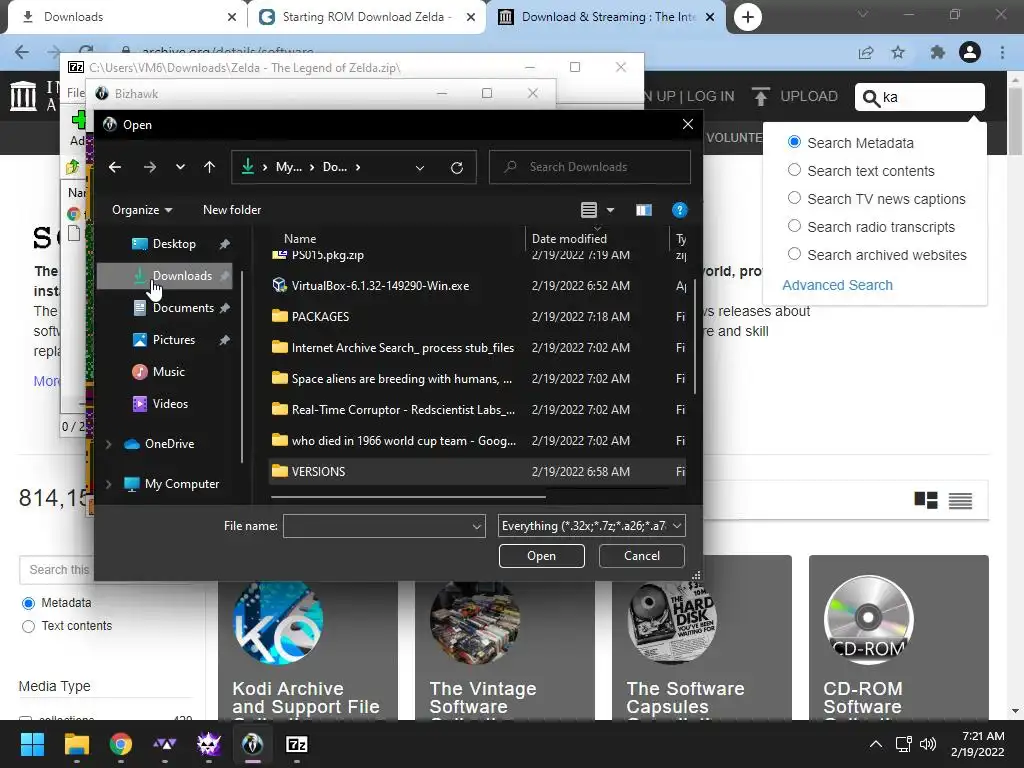Open Windows Start menu
Viewport: 1024px width, 768px height.
[32, 744]
